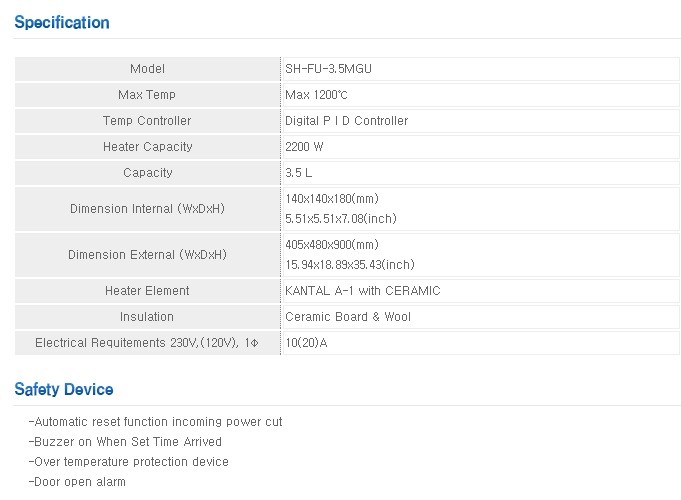
Task: Click the Temp Controller label
Action: [147, 121]
